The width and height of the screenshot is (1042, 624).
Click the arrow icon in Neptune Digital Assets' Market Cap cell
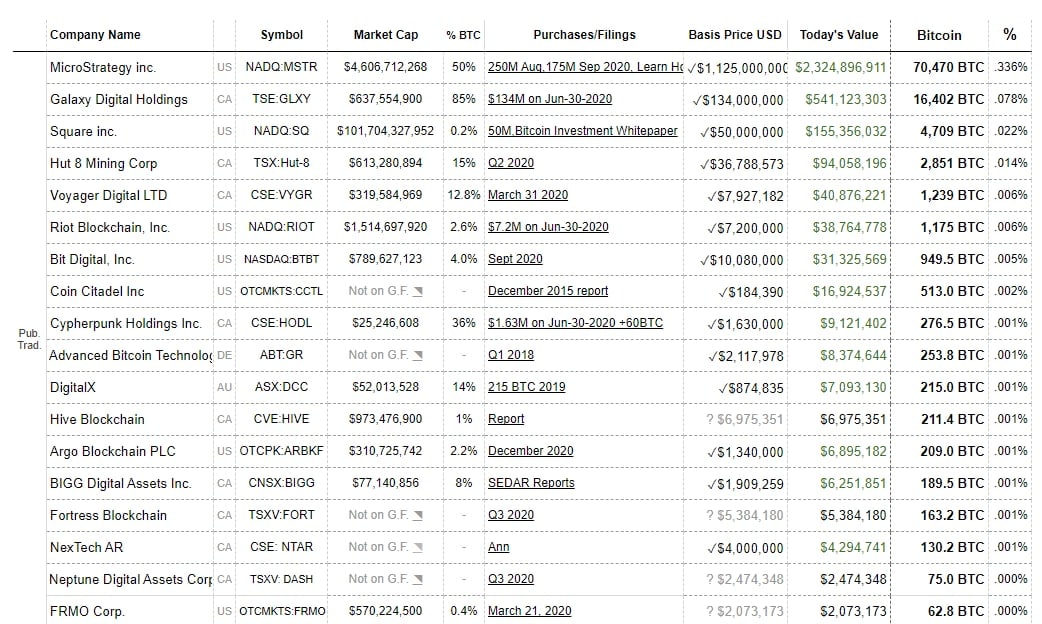coord(418,579)
